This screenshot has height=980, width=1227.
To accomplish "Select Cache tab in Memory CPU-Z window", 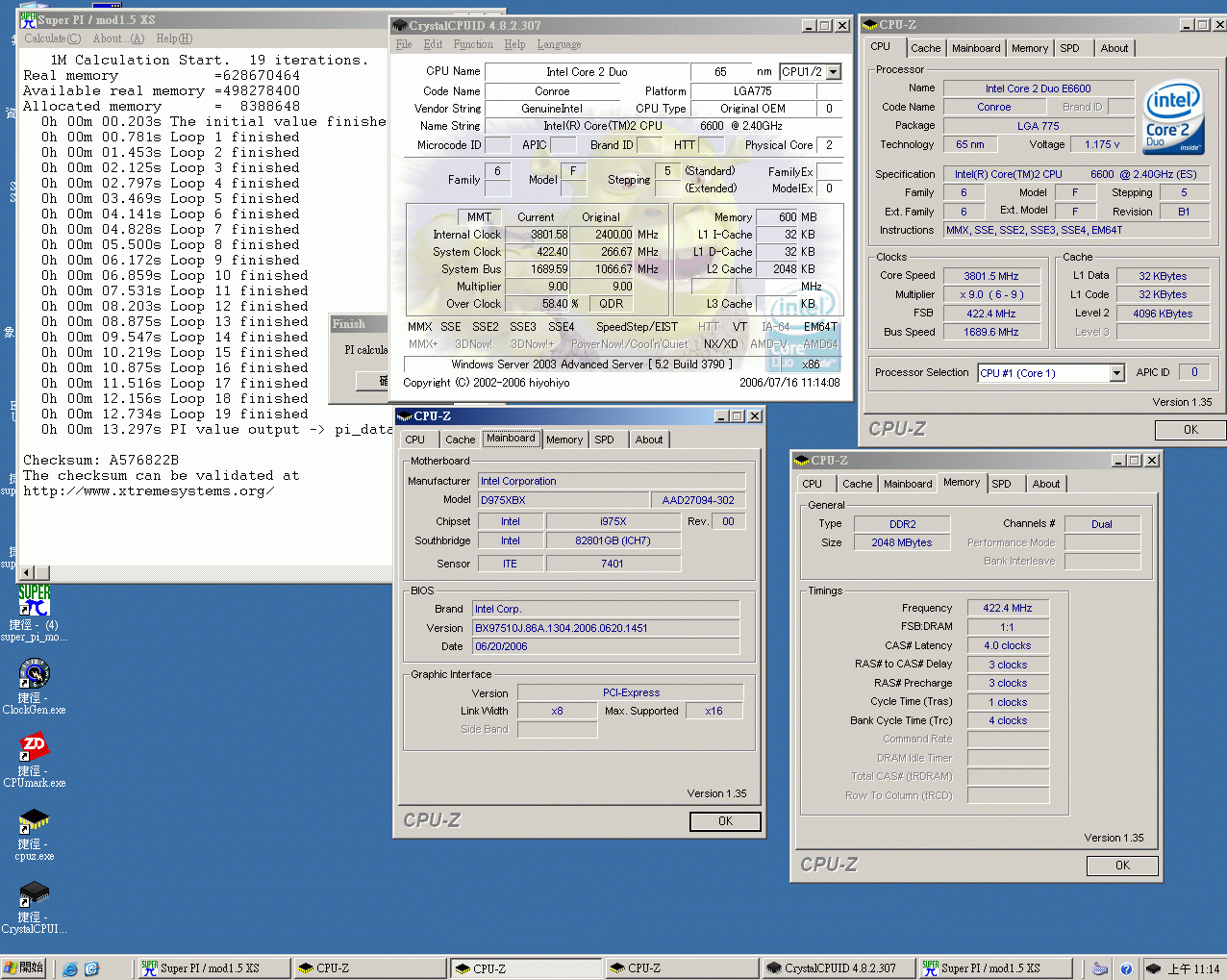I will [857, 484].
